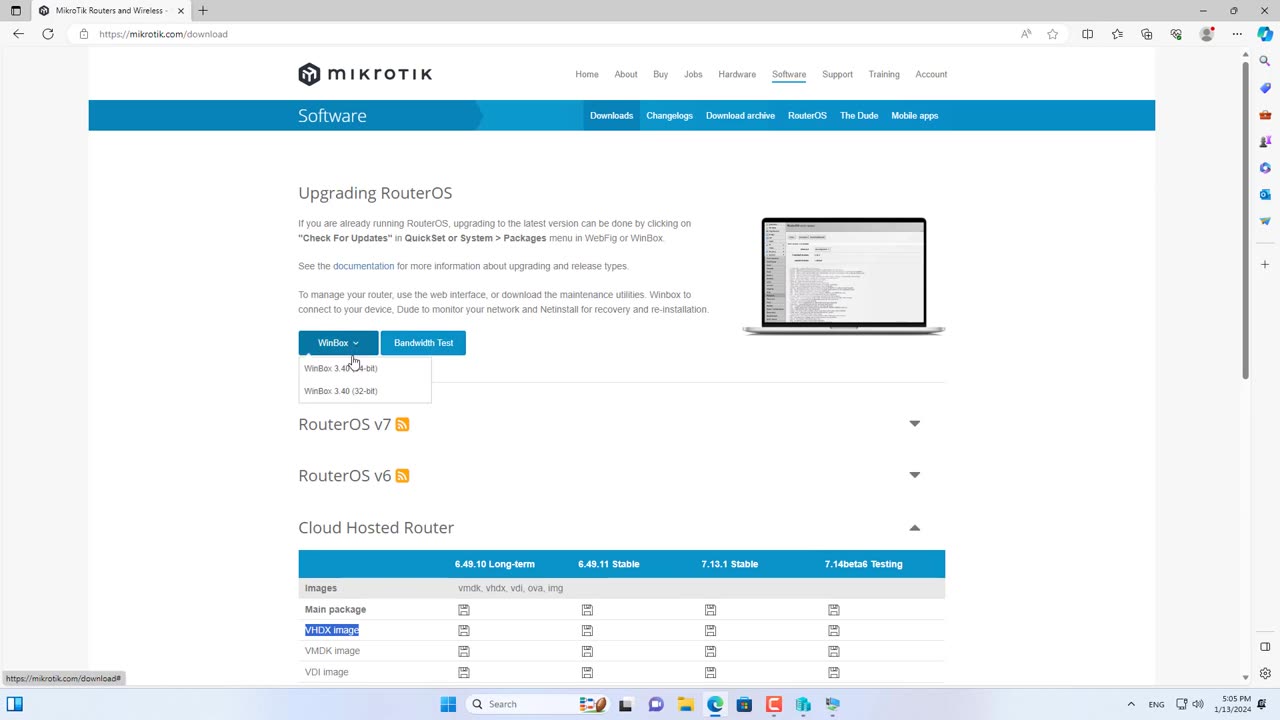The height and width of the screenshot is (720, 1280).
Task: Download VHDX image for 7.13.1 Stable
Action: pos(710,631)
